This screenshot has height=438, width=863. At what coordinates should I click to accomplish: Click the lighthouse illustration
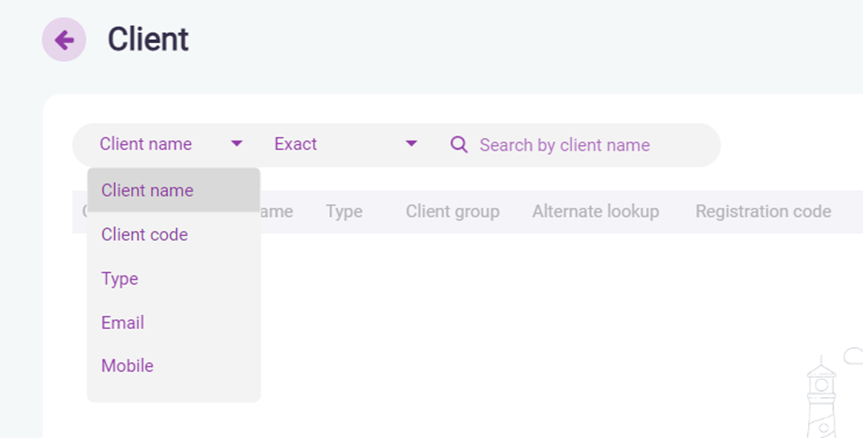tap(822, 400)
